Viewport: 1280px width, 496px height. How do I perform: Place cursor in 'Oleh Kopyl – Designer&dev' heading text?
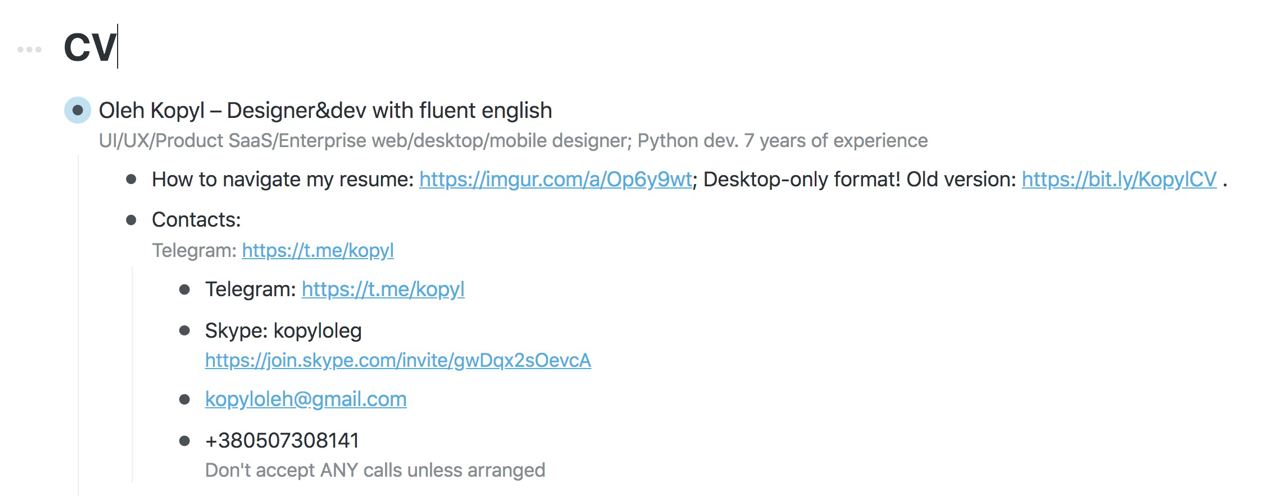tap(325, 110)
